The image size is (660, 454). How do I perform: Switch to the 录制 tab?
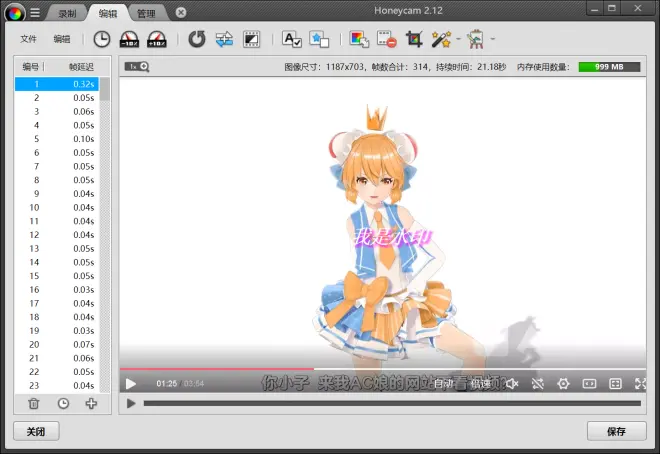[67, 13]
